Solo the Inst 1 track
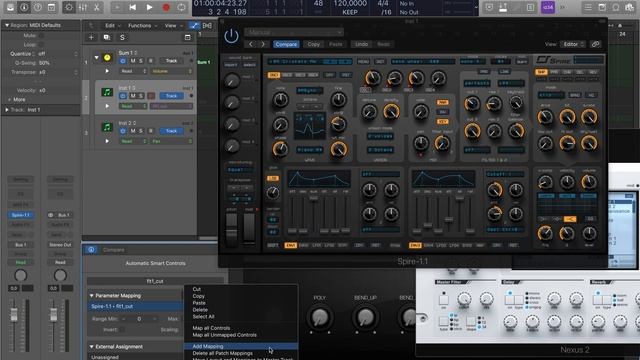The height and width of the screenshot is (360, 640). coord(141,96)
